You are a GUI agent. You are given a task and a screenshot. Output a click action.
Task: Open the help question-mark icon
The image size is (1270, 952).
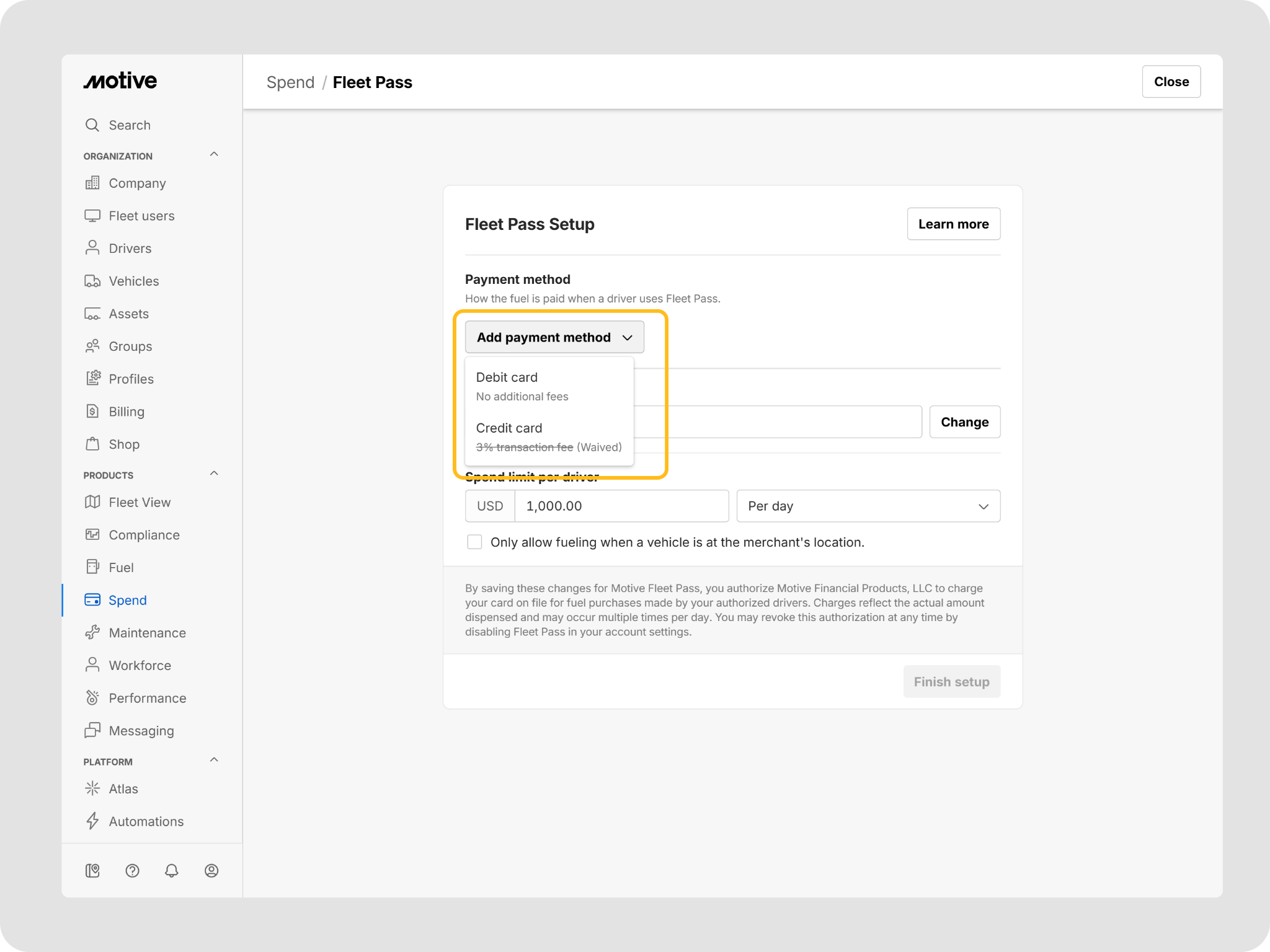tap(132, 871)
